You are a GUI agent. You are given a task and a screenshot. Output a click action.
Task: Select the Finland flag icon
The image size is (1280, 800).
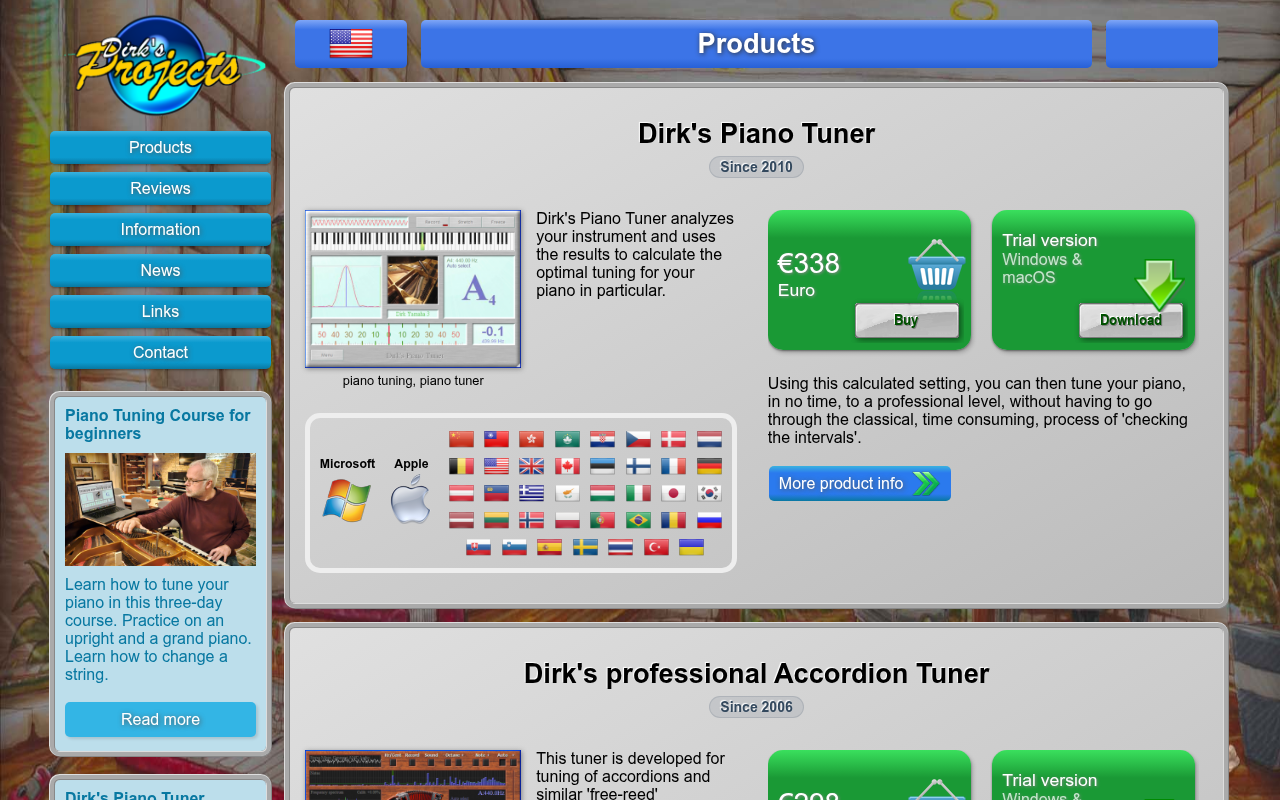[x=638, y=466]
